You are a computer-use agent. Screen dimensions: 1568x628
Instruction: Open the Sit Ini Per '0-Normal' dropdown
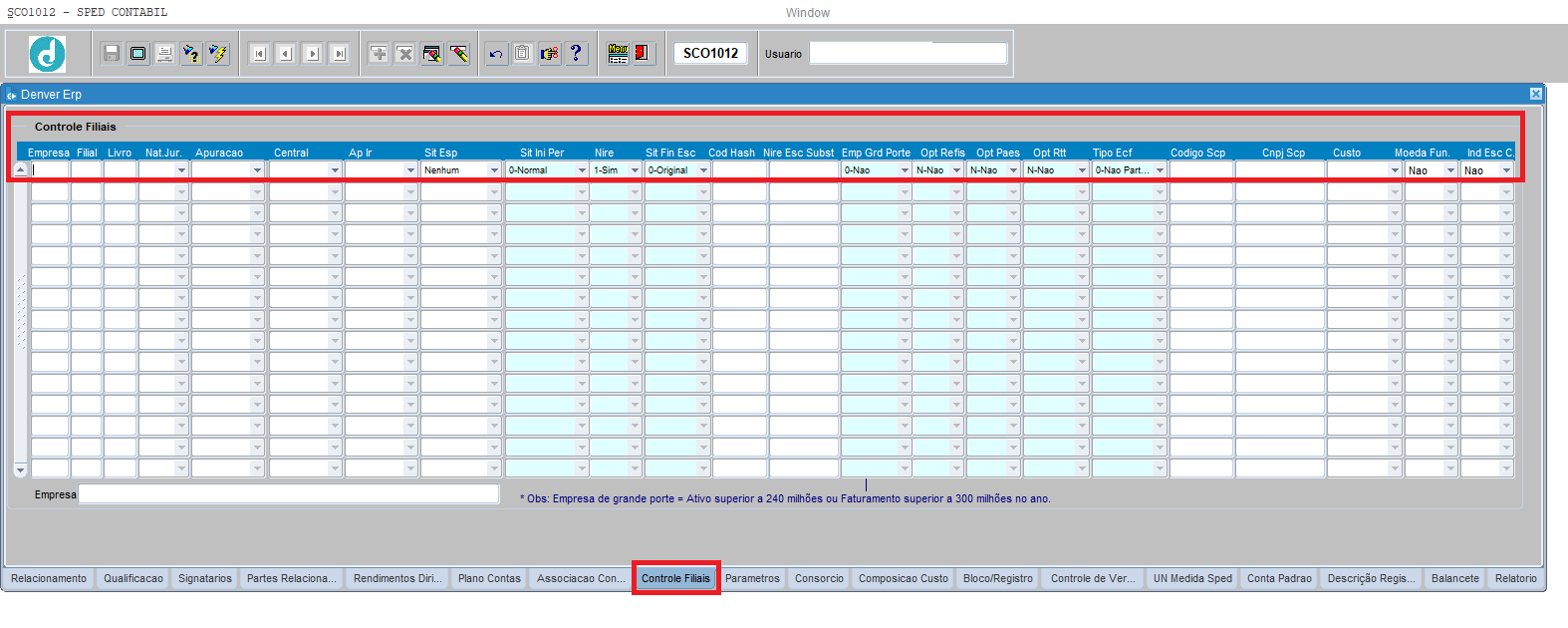[x=582, y=170]
